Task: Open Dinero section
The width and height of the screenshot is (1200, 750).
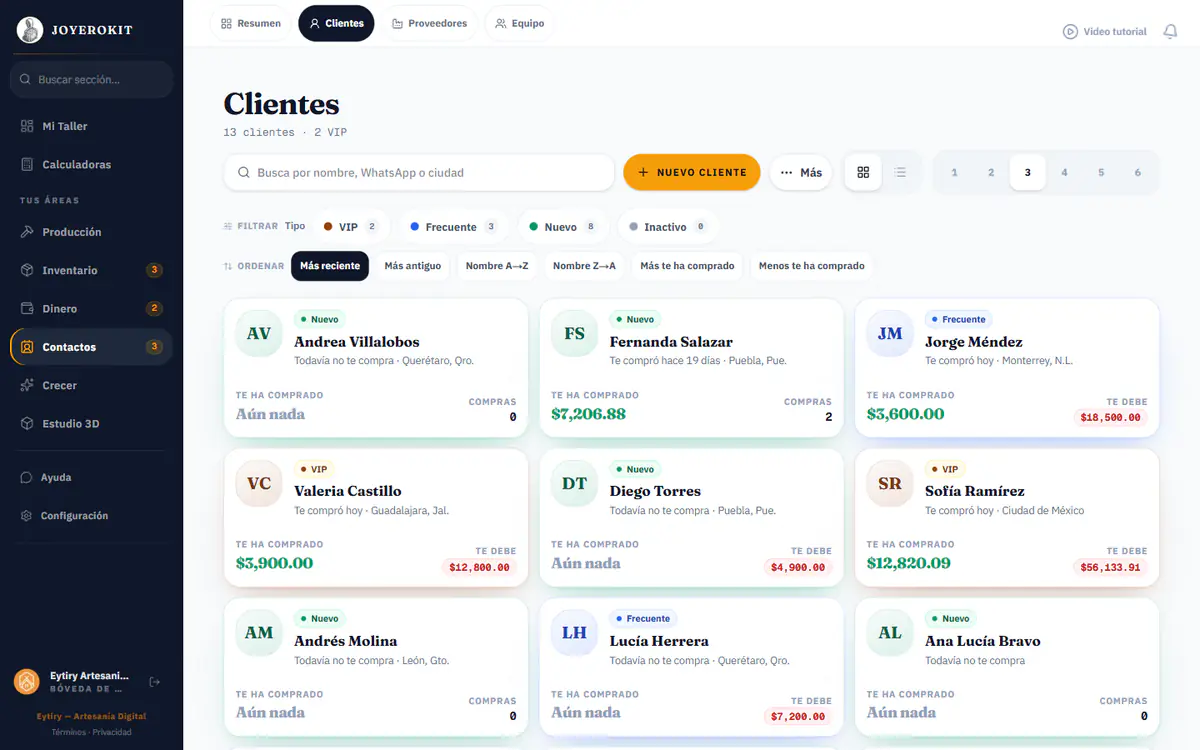Action: (x=91, y=309)
